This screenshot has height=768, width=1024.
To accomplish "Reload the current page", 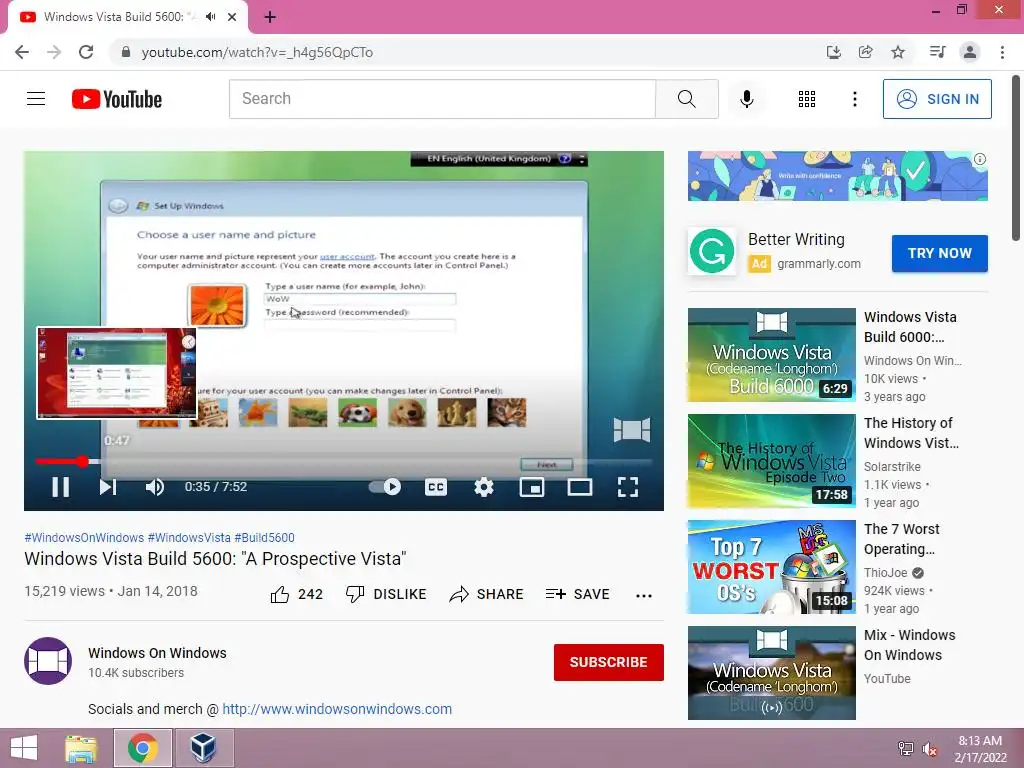I will click(x=86, y=52).
